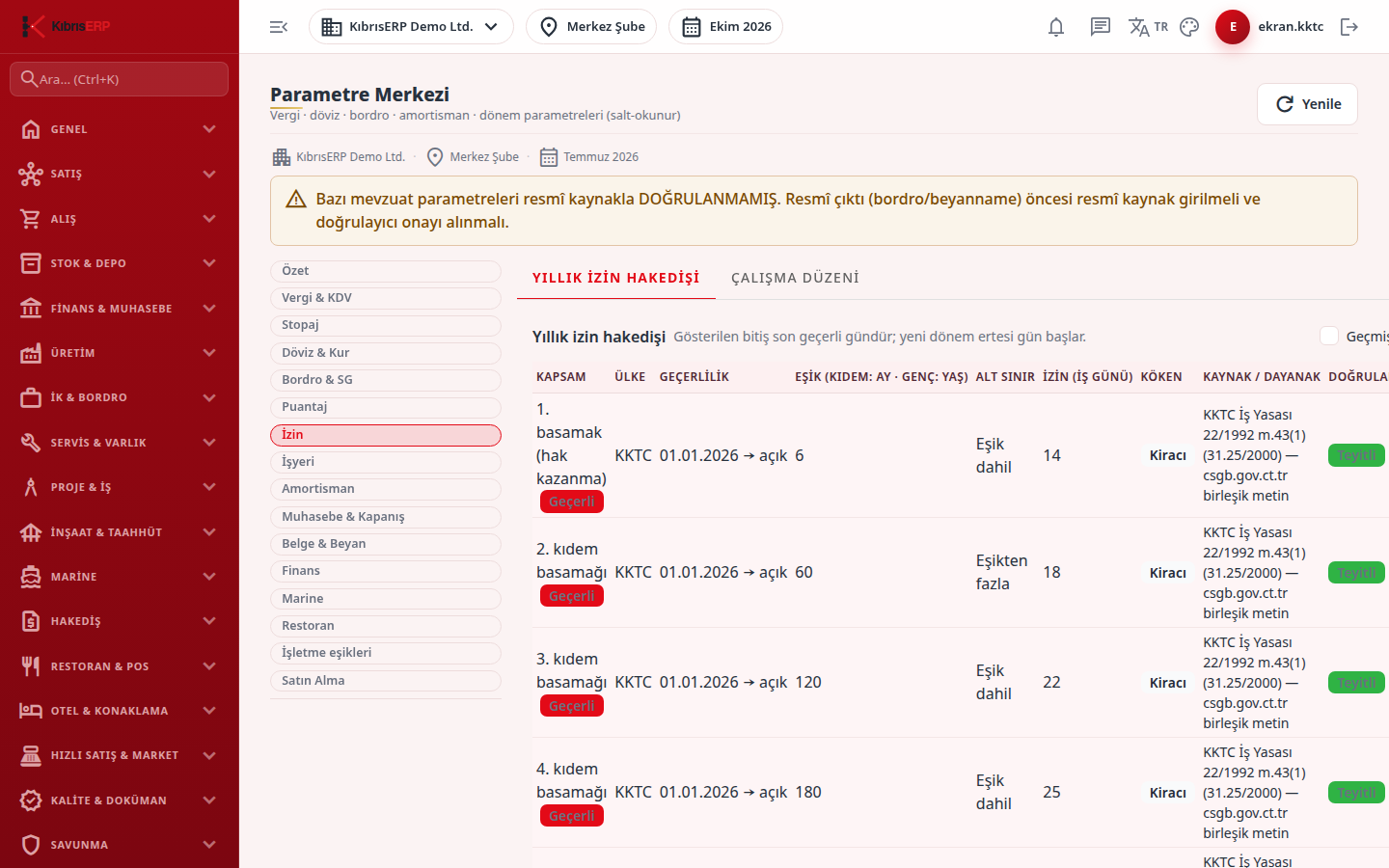1389x868 pixels.
Task: Open the Satın Alma section
Action: (386, 681)
